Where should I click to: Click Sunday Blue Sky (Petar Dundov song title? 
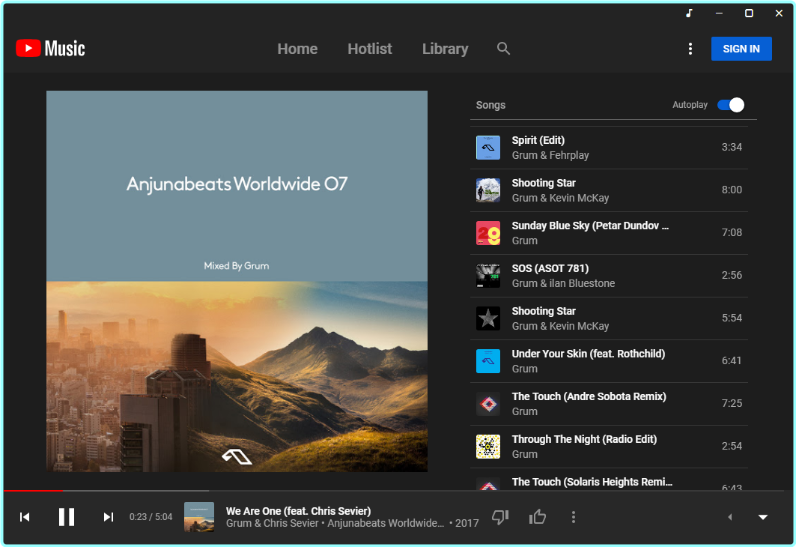coord(590,226)
